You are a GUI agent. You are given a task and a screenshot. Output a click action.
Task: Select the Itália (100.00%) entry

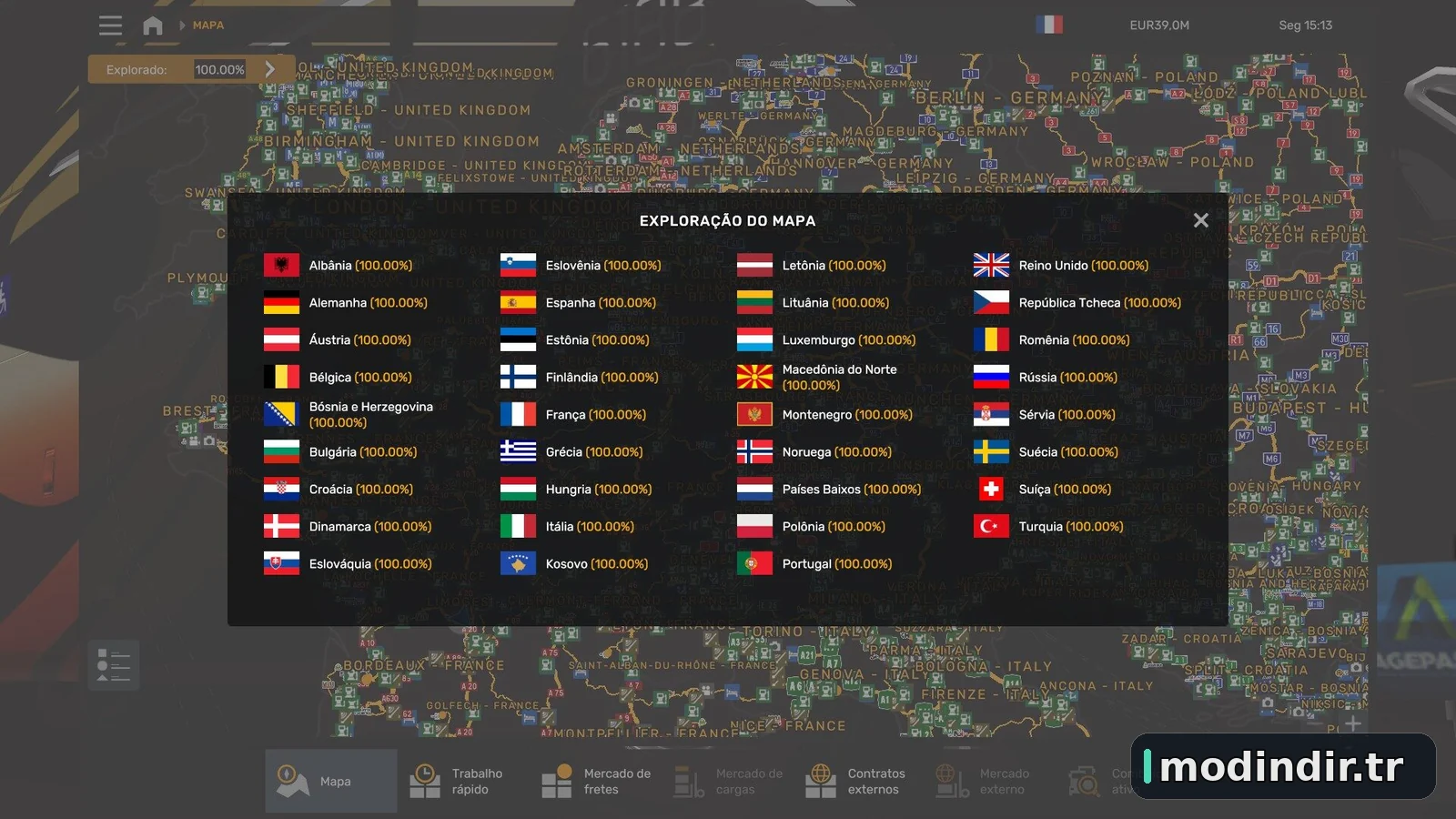click(x=567, y=526)
